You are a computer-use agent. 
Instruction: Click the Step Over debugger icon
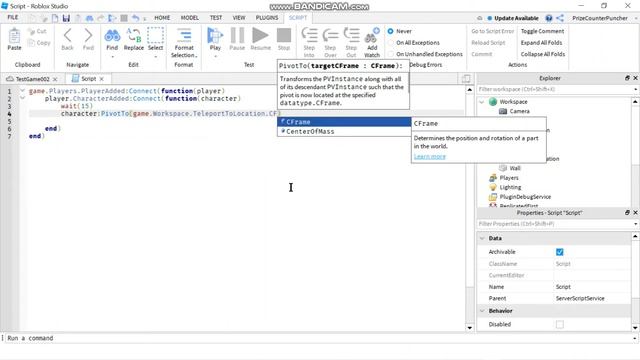(x=330, y=36)
